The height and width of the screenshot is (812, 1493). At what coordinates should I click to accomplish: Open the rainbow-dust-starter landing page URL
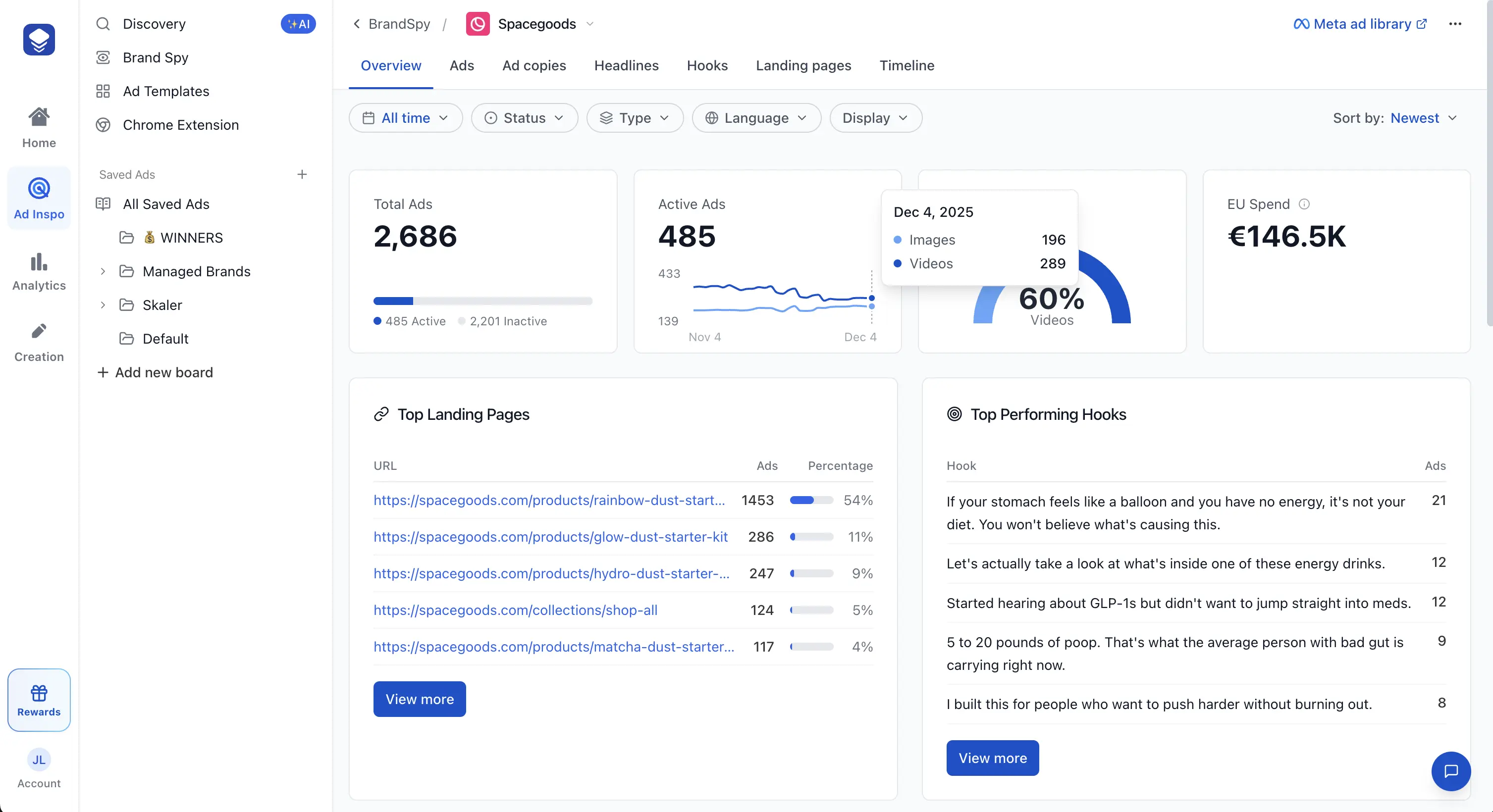tap(549, 500)
